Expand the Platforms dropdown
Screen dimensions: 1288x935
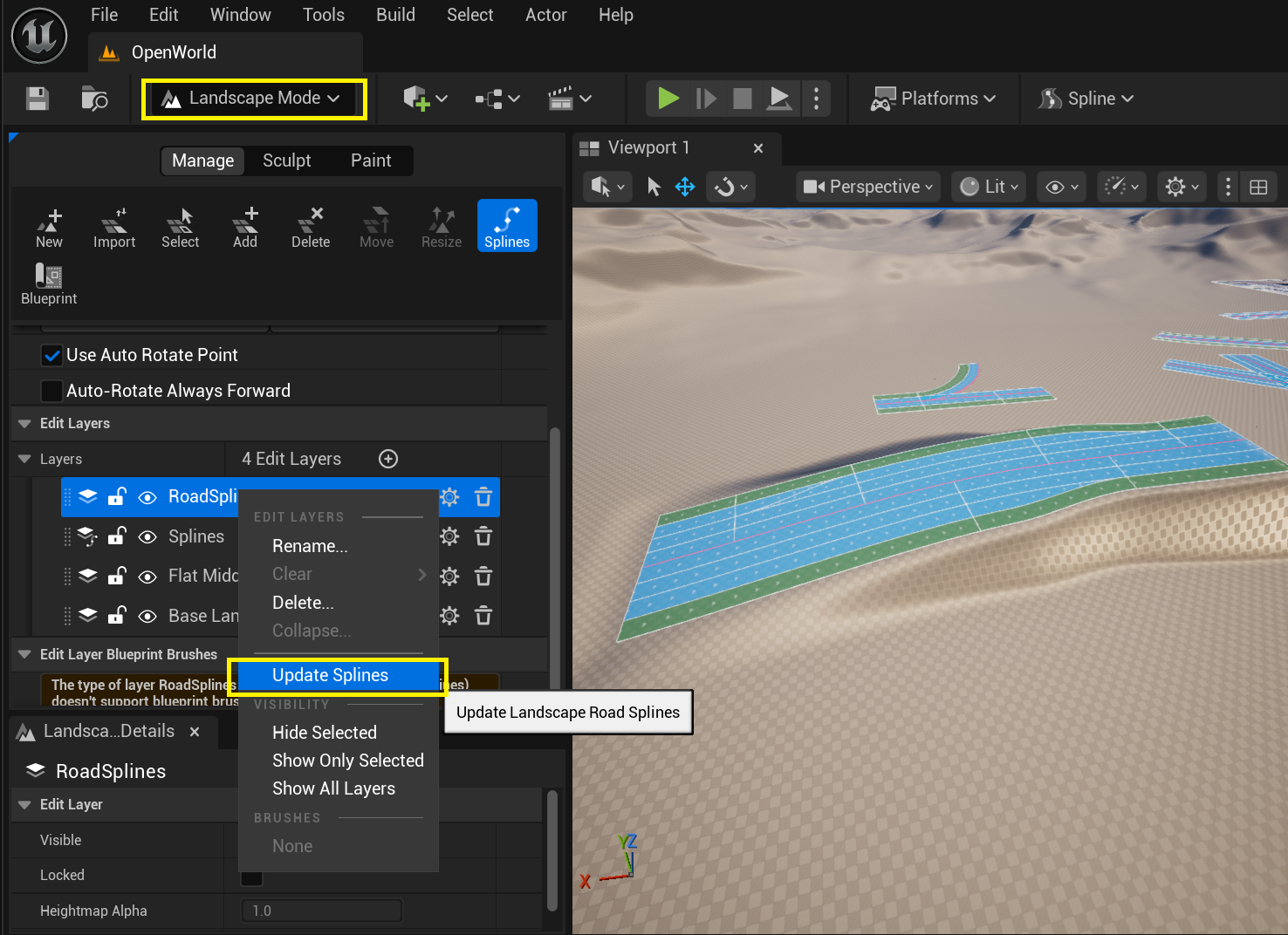933,99
